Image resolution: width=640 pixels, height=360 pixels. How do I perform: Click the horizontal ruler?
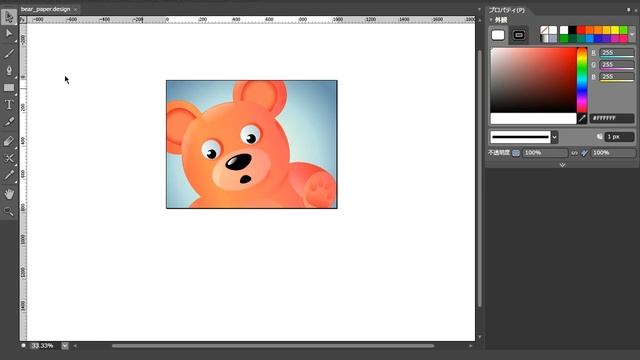point(251,20)
